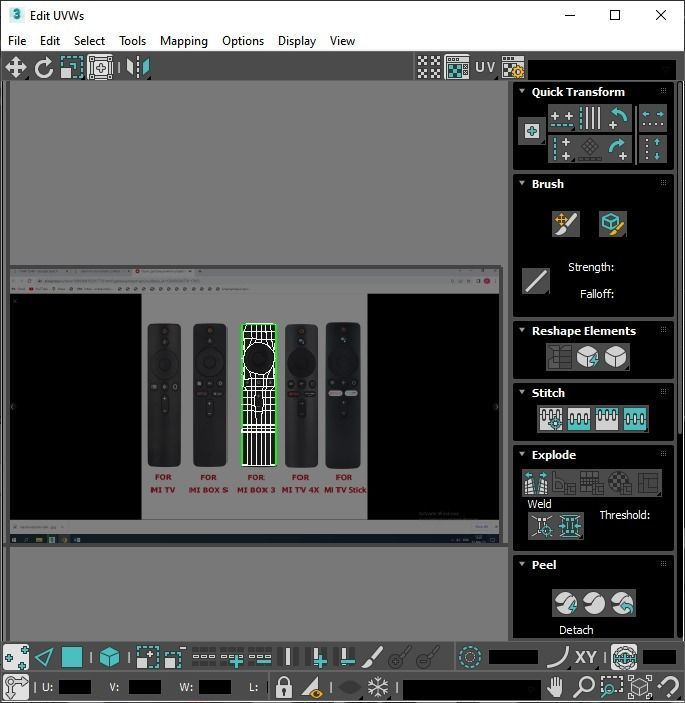Toggle Polygon sub-object mode
This screenshot has height=703, width=685.
[72, 658]
